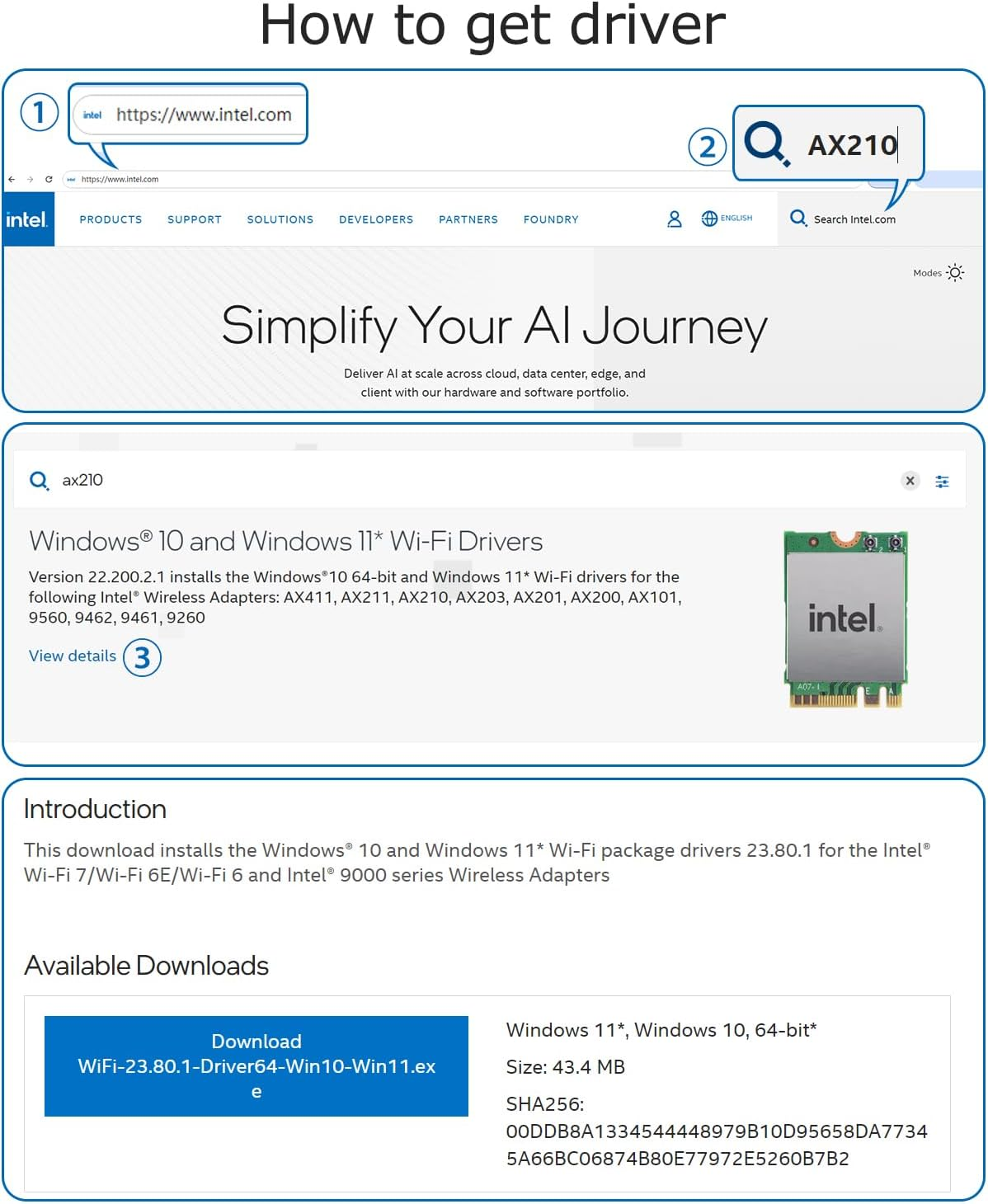The width and height of the screenshot is (988, 1204).
Task: Open the Support menu item
Action: (194, 219)
